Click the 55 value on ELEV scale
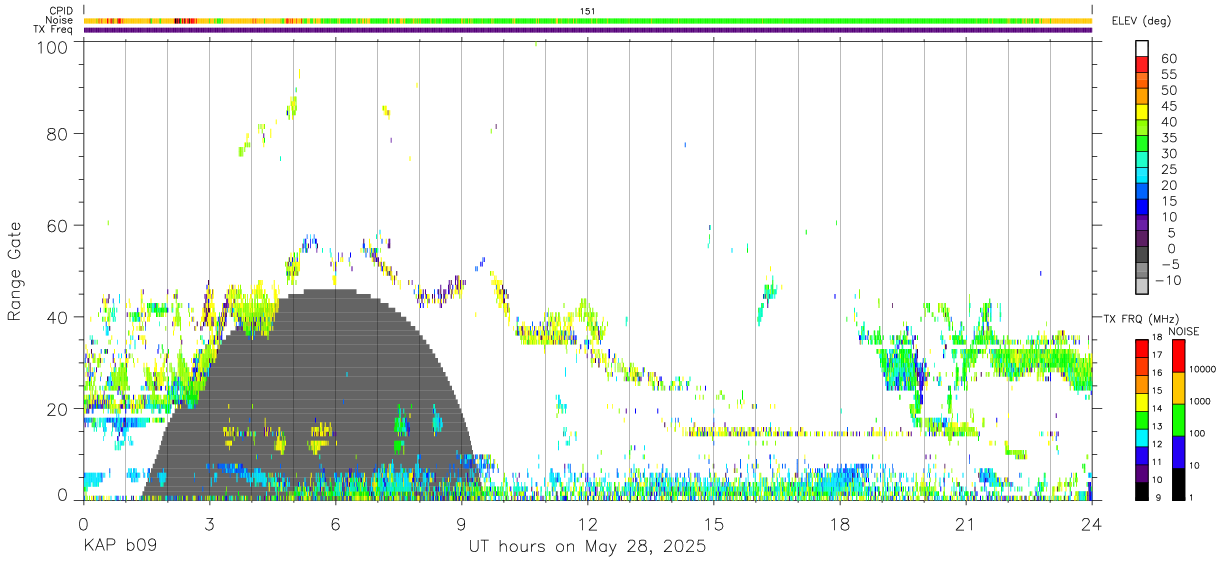 (x=1169, y=74)
